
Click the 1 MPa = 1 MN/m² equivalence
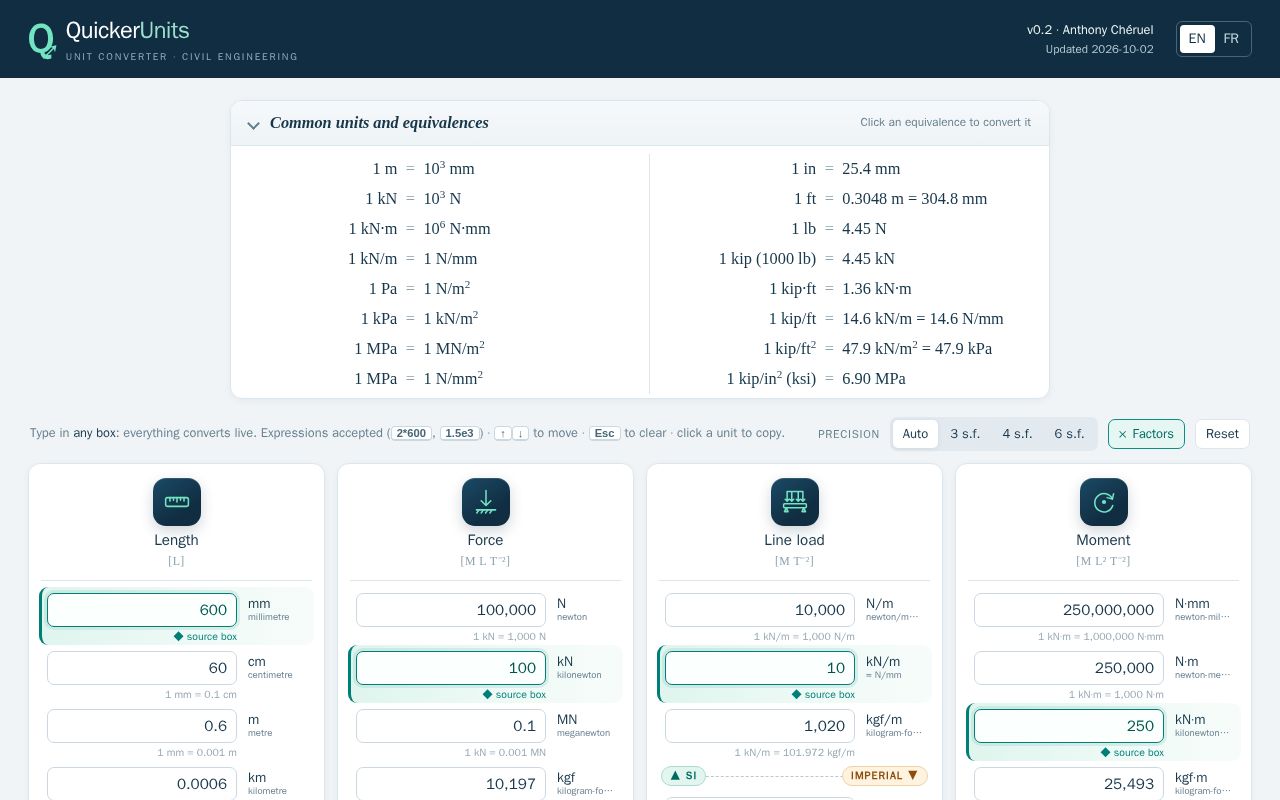click(420, 349)
